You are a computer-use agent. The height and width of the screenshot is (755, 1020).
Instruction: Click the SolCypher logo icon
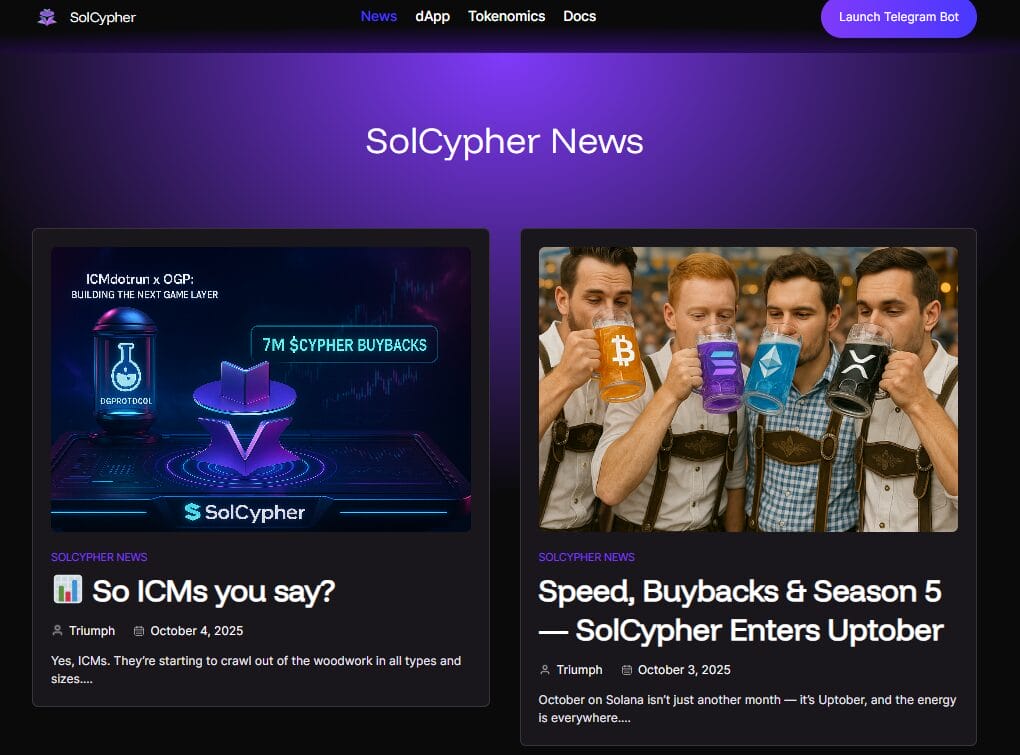[x=47, y=17]
